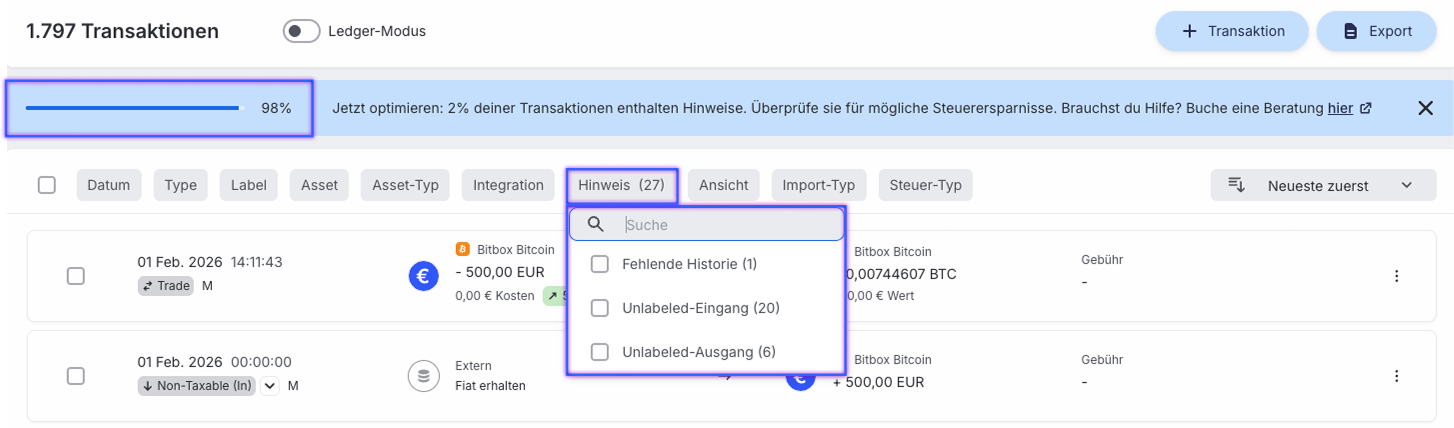Viewport: 1454px width, 428px height.
Task: Click the orange Bitcoin icon beside Bitbox Bitcoin
Action: coord(462,249)
